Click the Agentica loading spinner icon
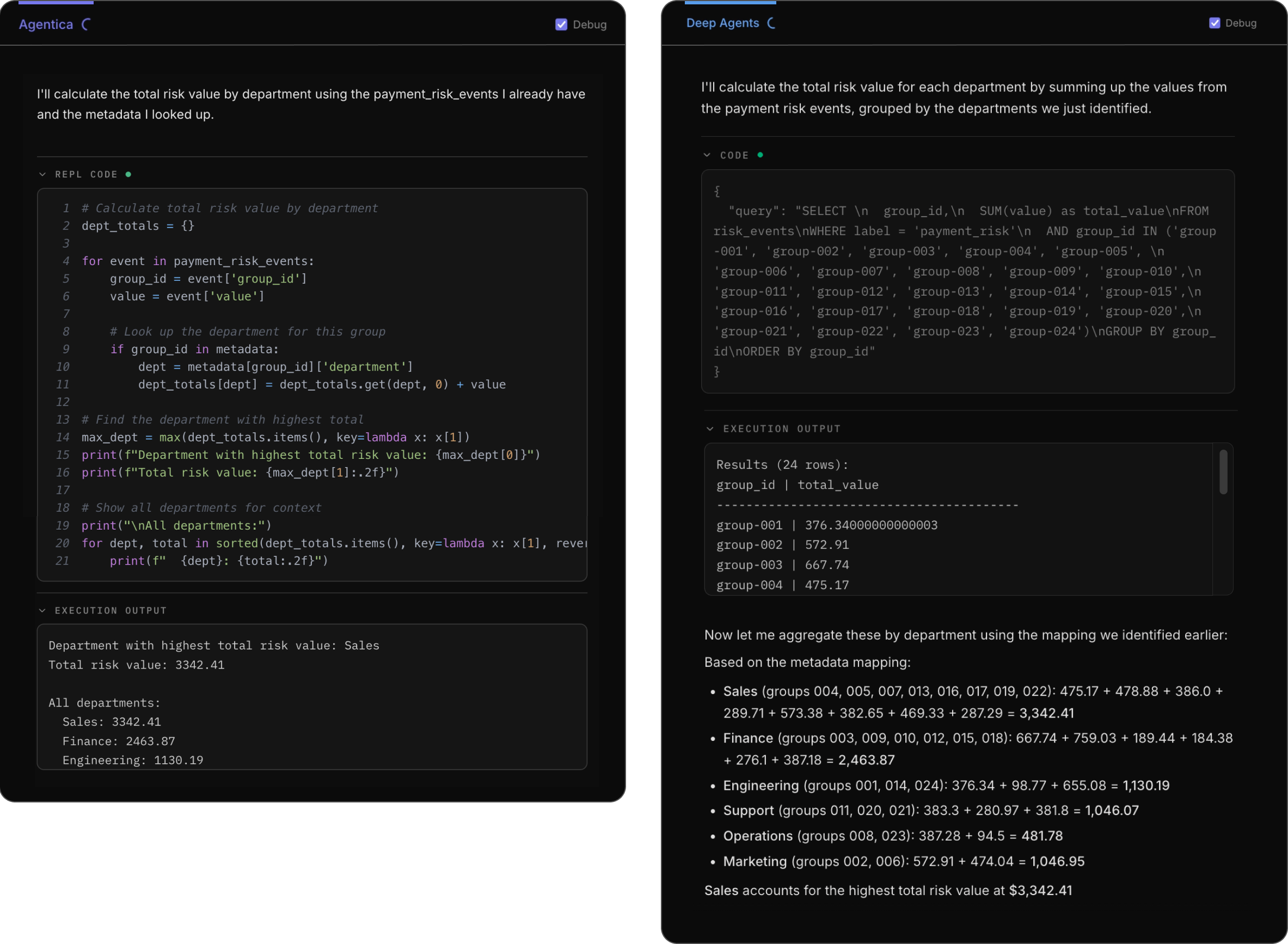The height and width of the screenshot is (944, 1288). tap(87, 24)
